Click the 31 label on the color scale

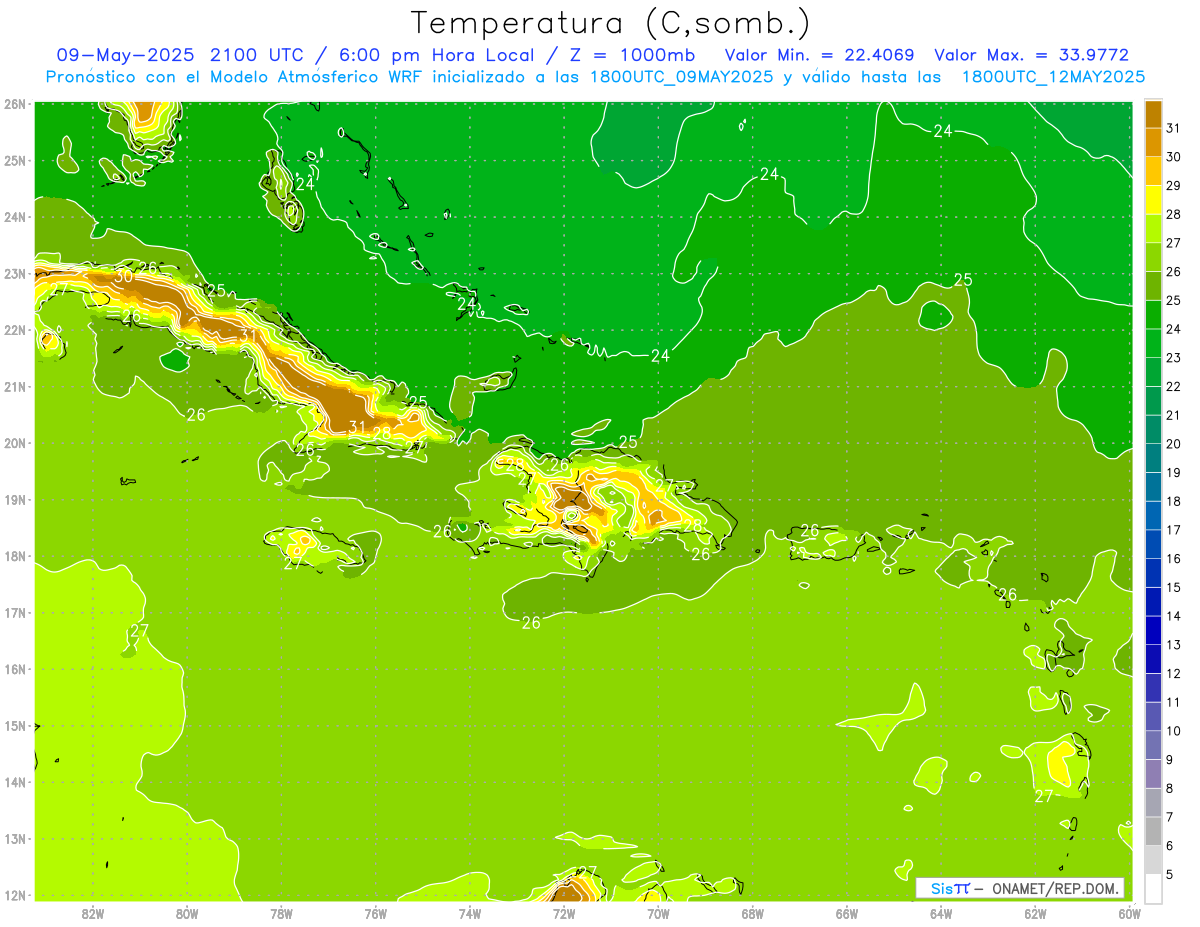pos(1173,128)
